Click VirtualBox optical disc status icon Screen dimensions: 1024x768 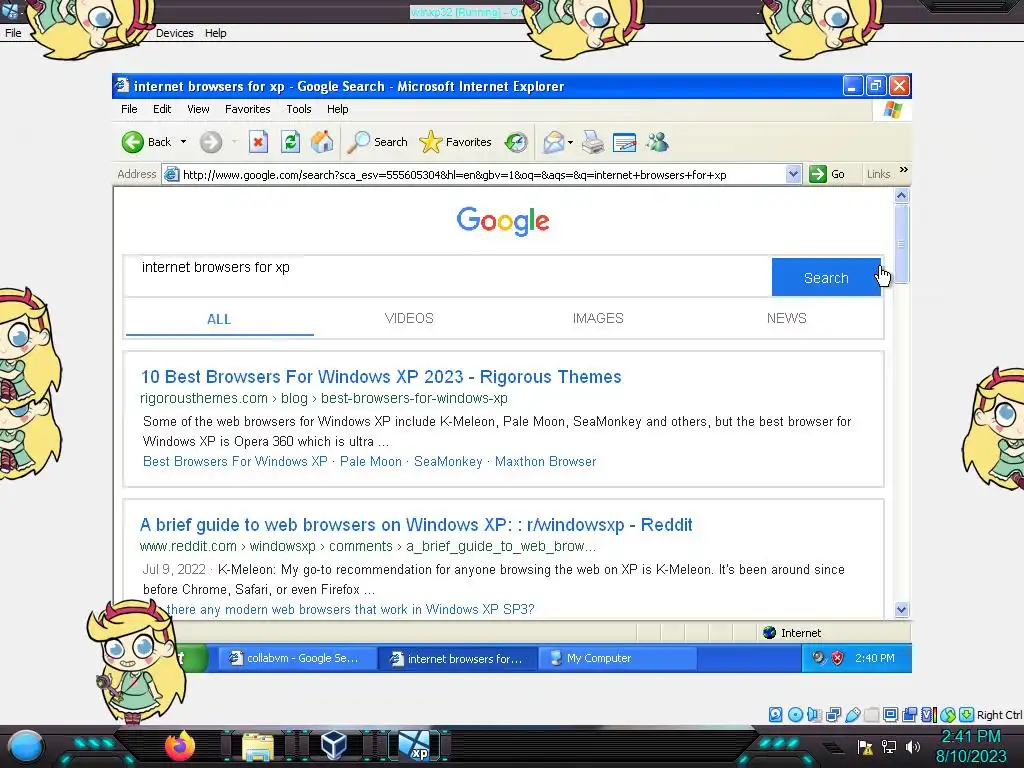[795, 714]
